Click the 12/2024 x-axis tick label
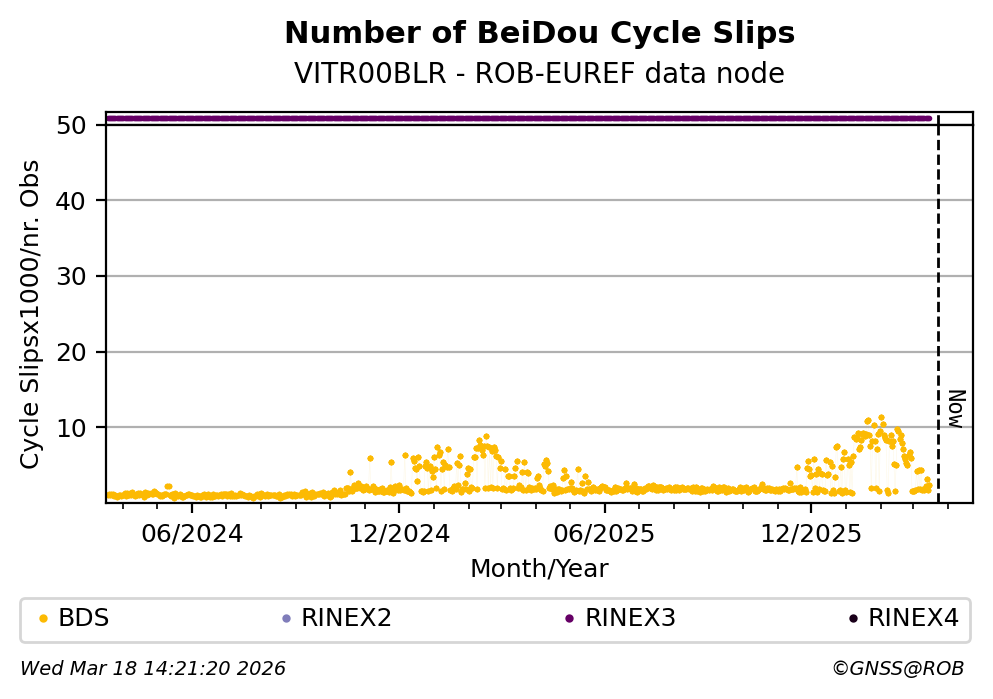Image resolution: width=993 pixels, height=699 pixels. pyautogui.click(x=398, y=533)
